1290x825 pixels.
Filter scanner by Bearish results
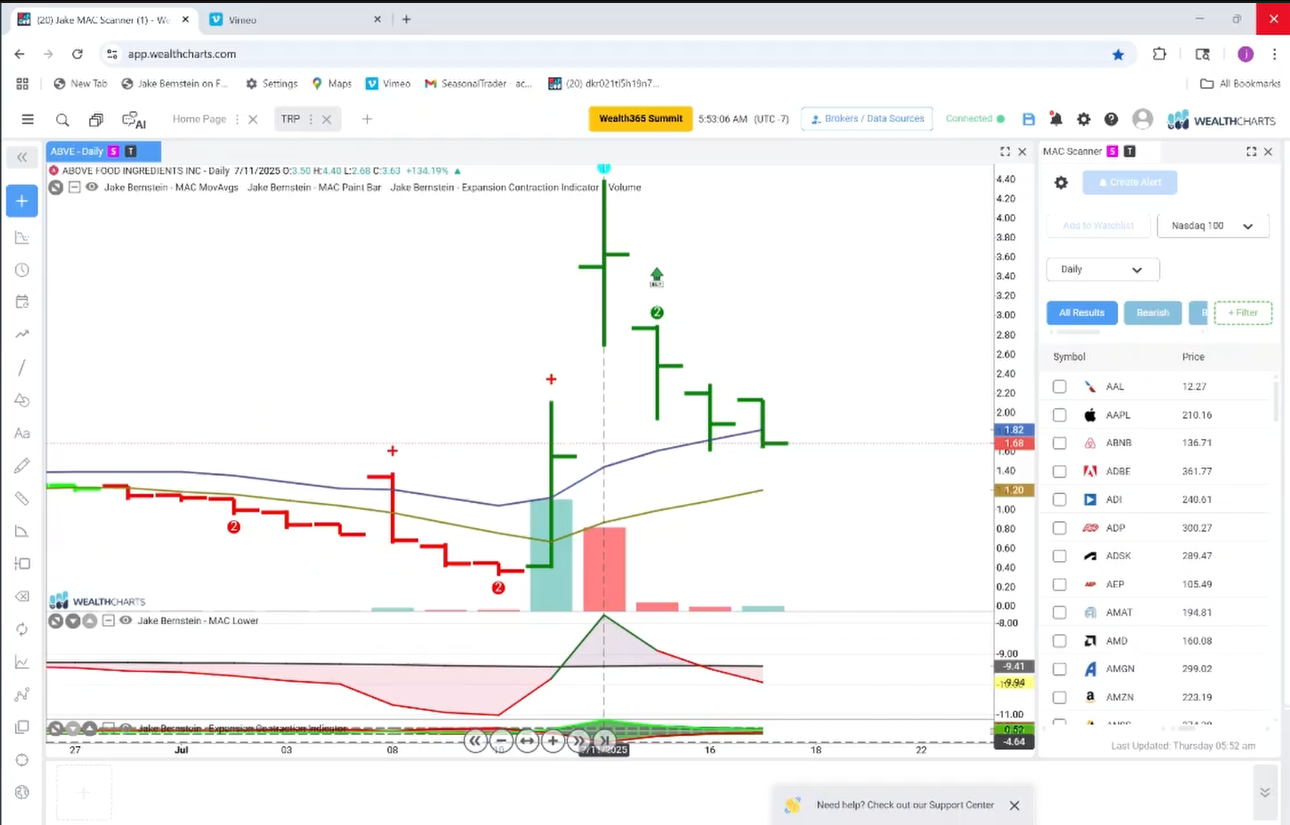click(1152, 313)
